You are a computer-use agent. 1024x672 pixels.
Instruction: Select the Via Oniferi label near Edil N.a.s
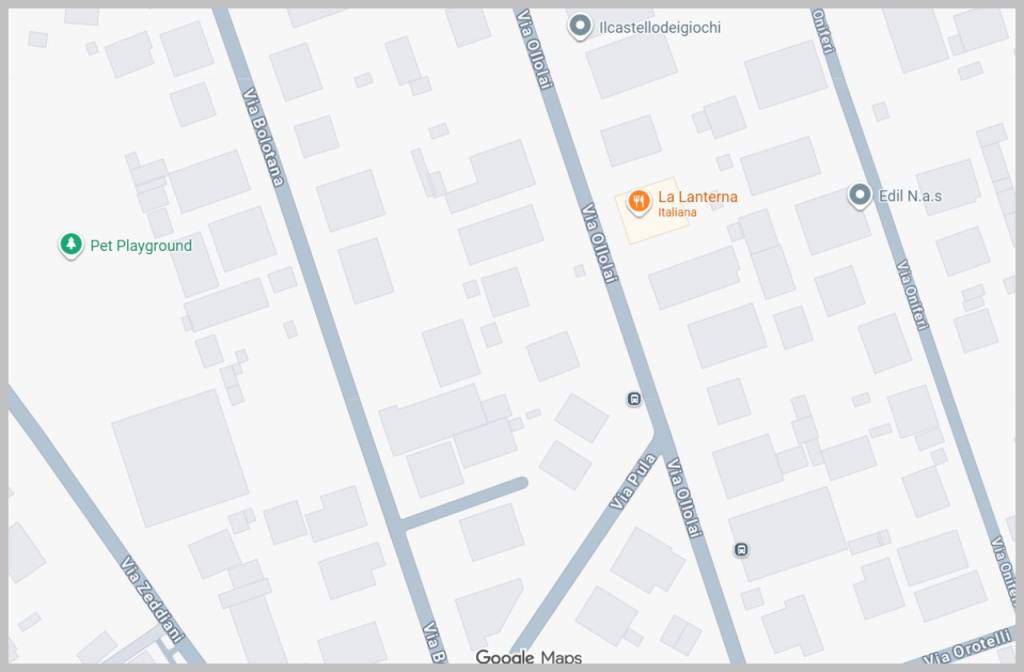pyautogui.click(x=912, y=295)
